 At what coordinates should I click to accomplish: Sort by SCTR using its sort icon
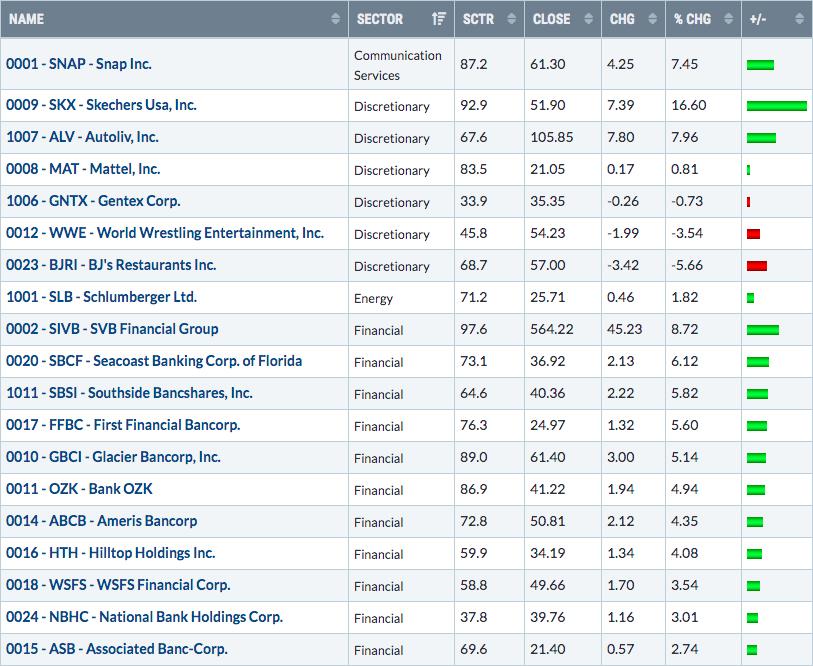coord(512,19)
